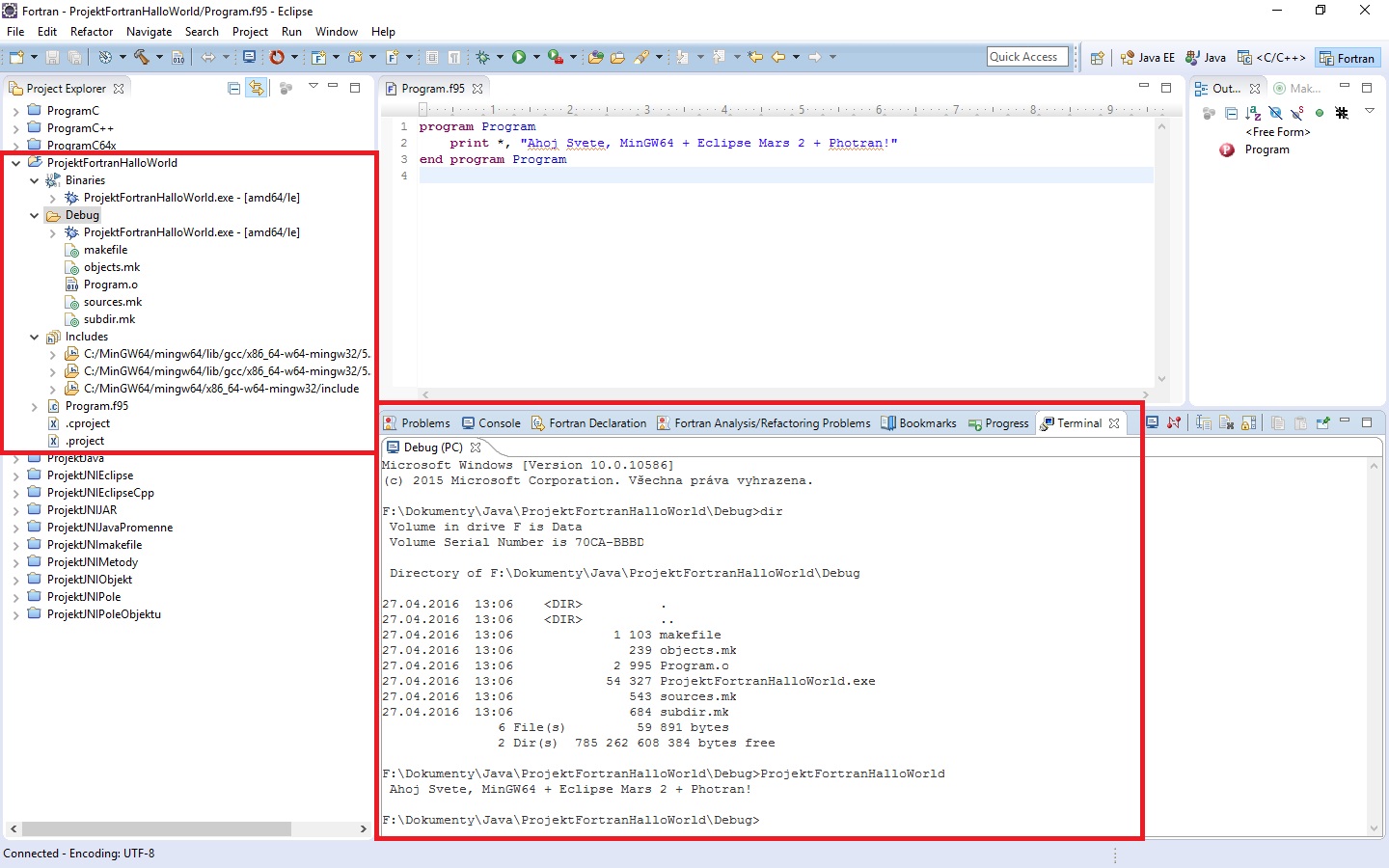The height and width of the screenshot is (868, 1389).
Task: Expand the Program.f95 tree node
Action: [35, 406]
